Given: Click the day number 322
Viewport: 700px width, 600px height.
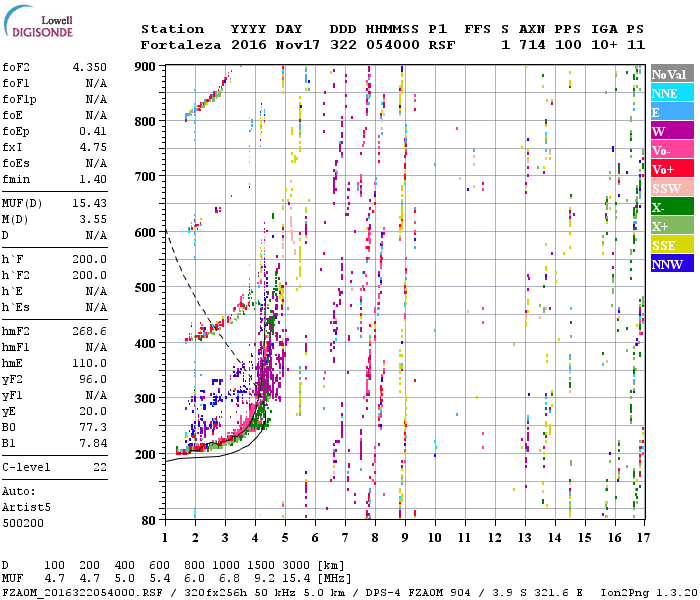Looking at the screenshot, I should 343,45.
